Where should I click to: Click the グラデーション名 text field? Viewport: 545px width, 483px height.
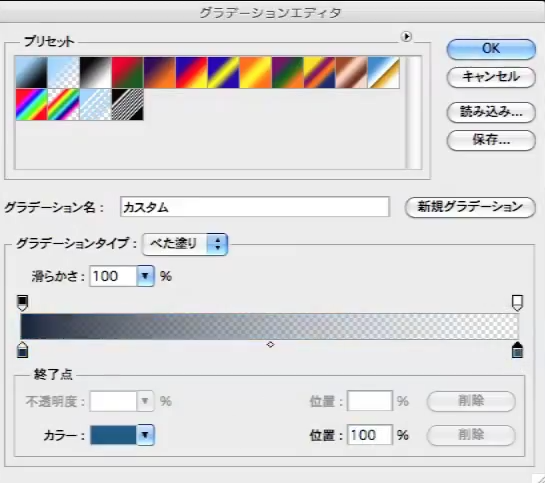click(255, 207)
